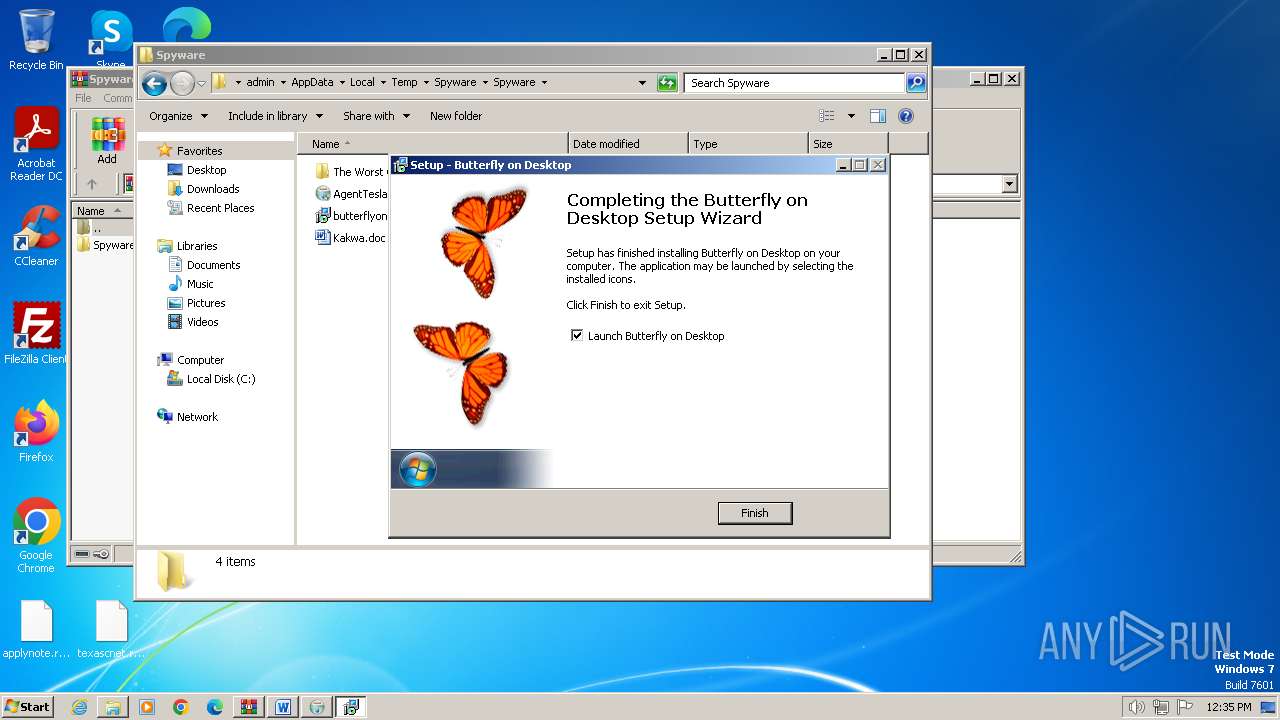This screenshot has height=720, width=1280.
Task: Toggle the preview pane
Action: (x=878, y=116)
